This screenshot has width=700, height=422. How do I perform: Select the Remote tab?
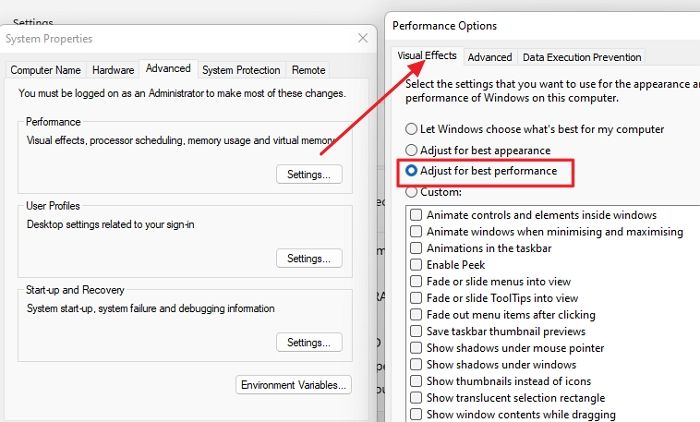tap(308, 70)
